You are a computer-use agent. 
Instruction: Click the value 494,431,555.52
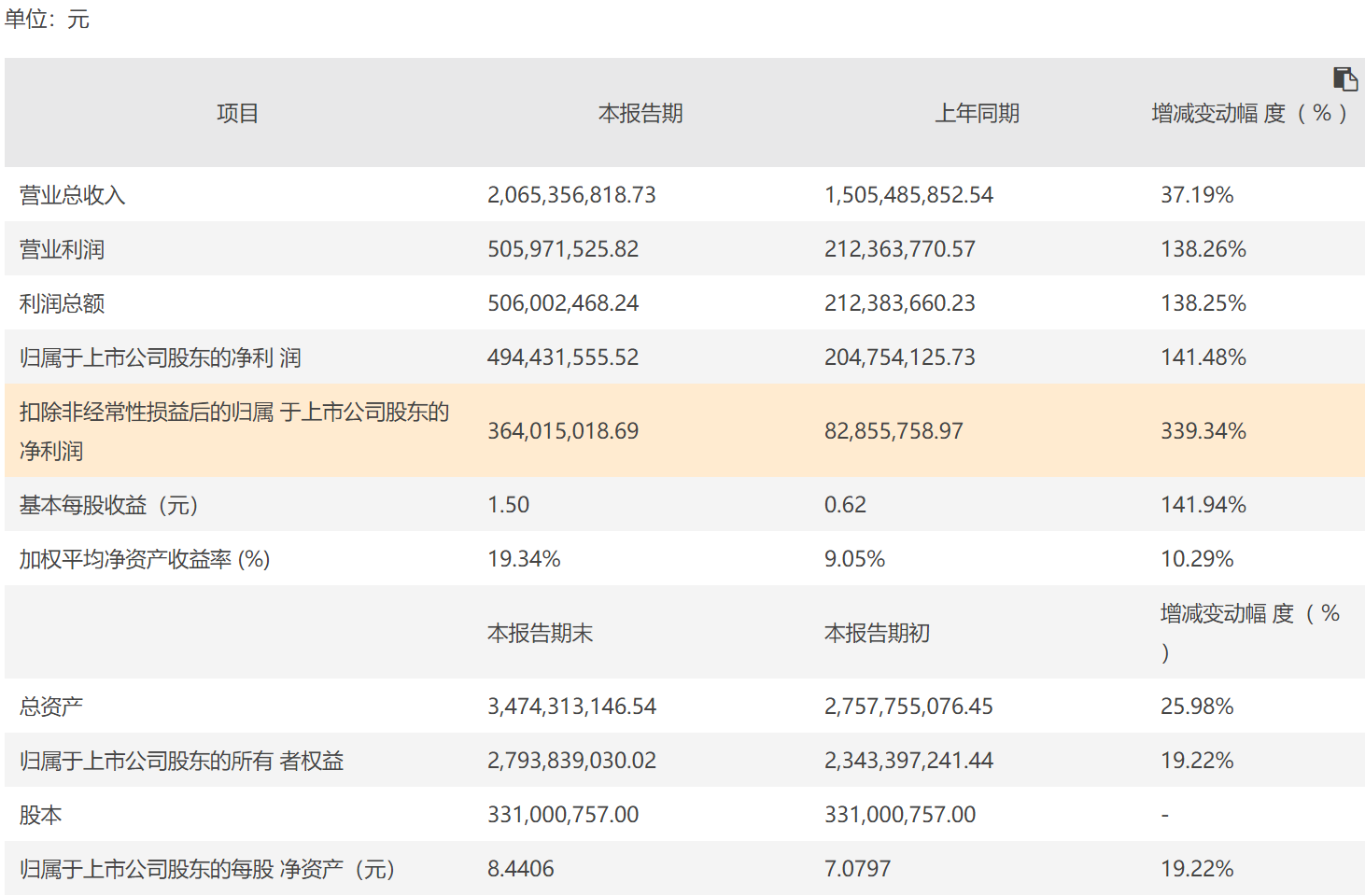click(x=563, y=357)
